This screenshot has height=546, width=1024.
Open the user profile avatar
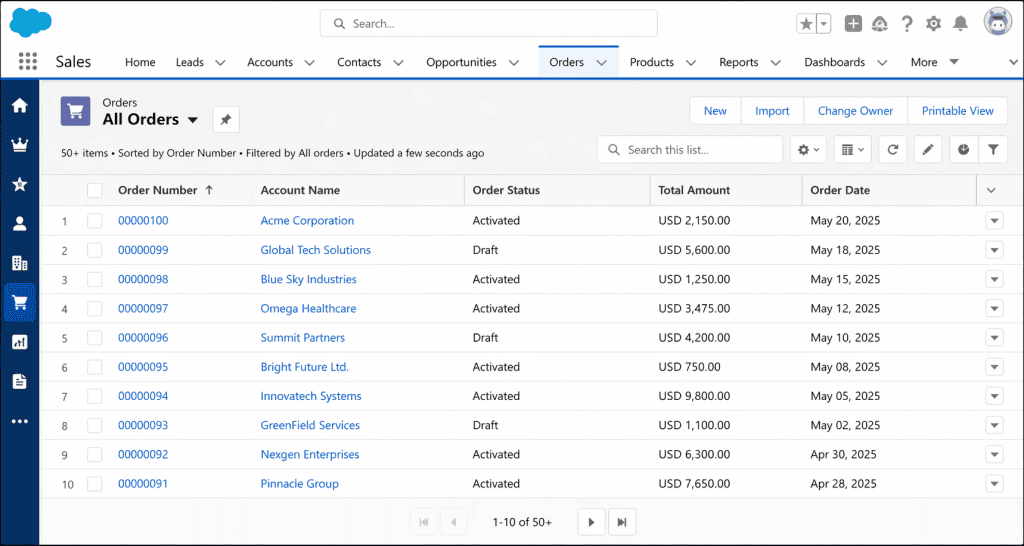click(x=998, y=23)
